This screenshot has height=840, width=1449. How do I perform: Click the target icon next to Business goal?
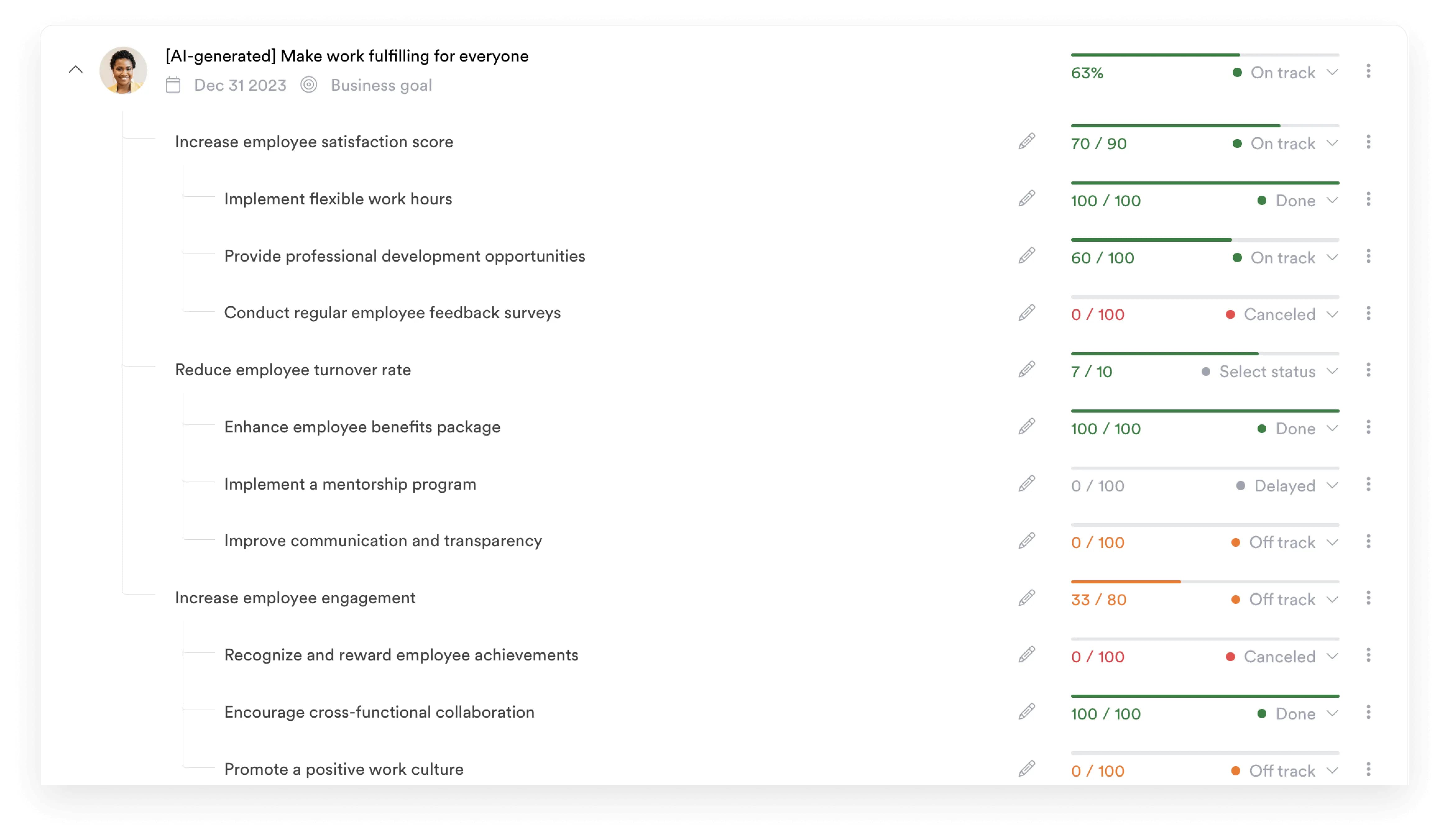click(310, 84)
